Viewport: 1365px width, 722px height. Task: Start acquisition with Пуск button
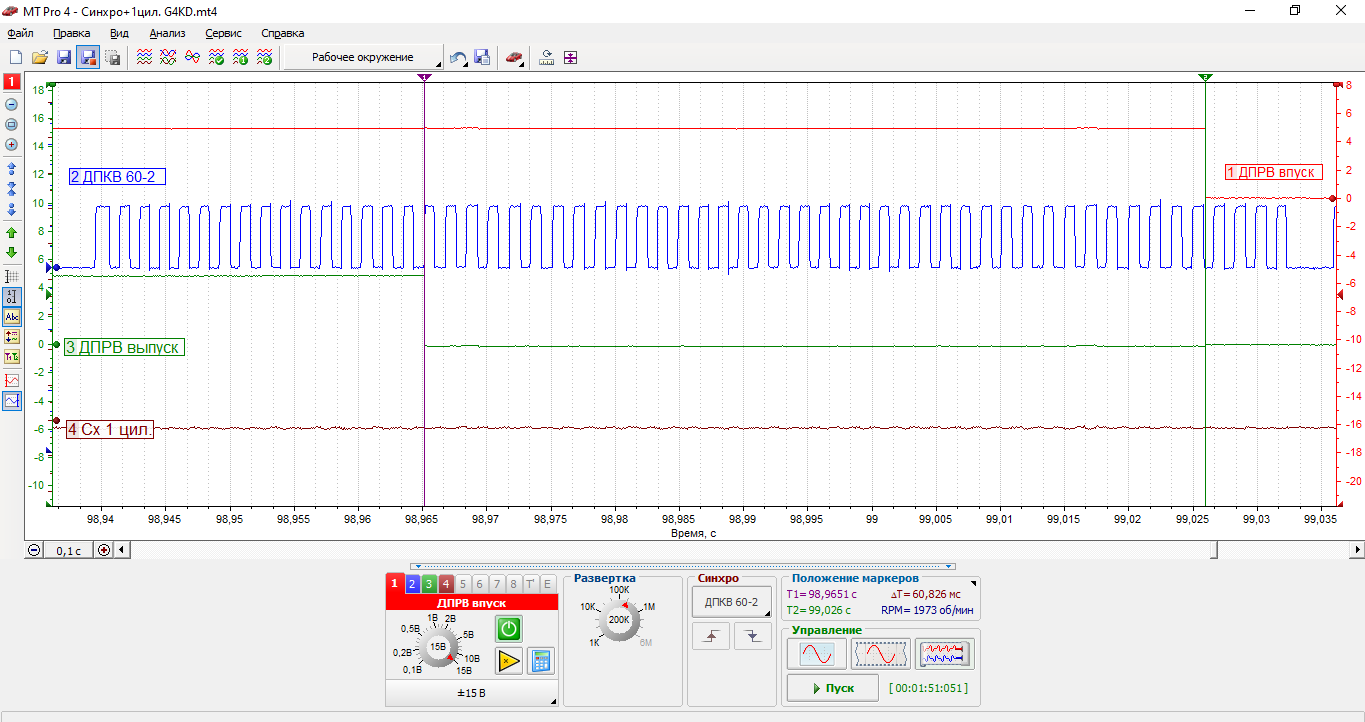(833, 688)
